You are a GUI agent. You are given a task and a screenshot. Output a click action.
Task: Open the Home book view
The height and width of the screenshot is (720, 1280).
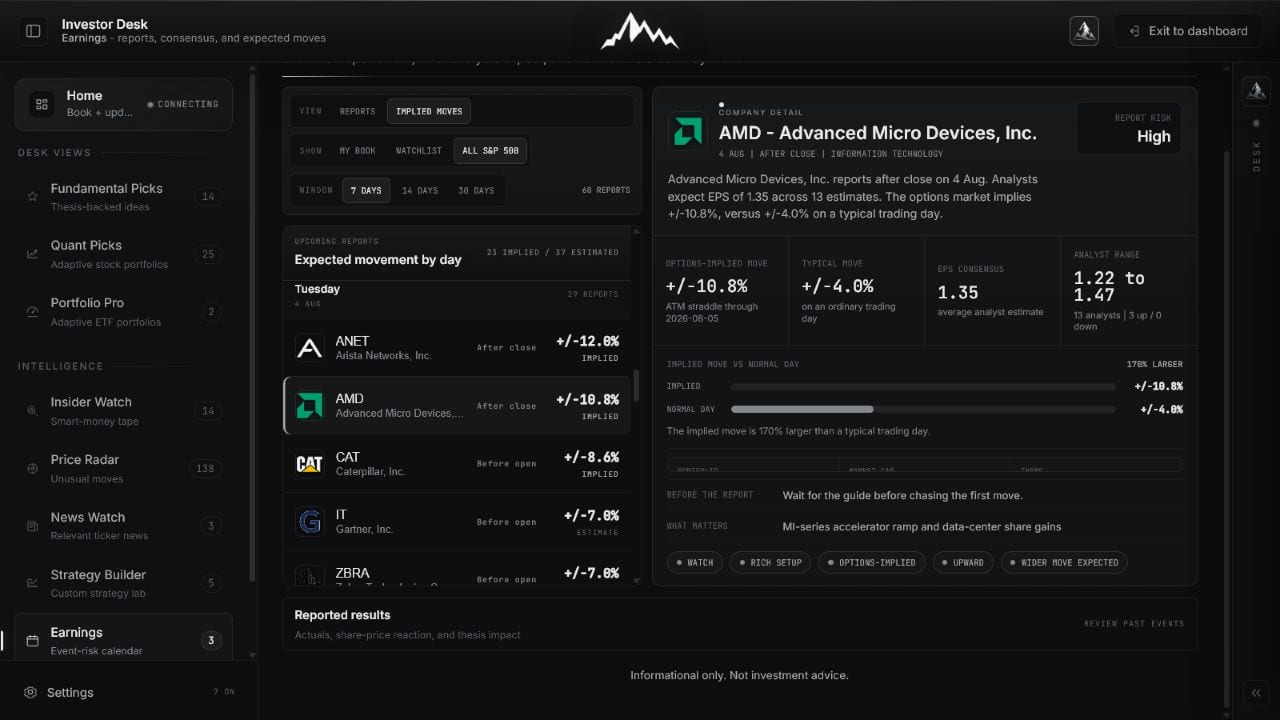123,104
